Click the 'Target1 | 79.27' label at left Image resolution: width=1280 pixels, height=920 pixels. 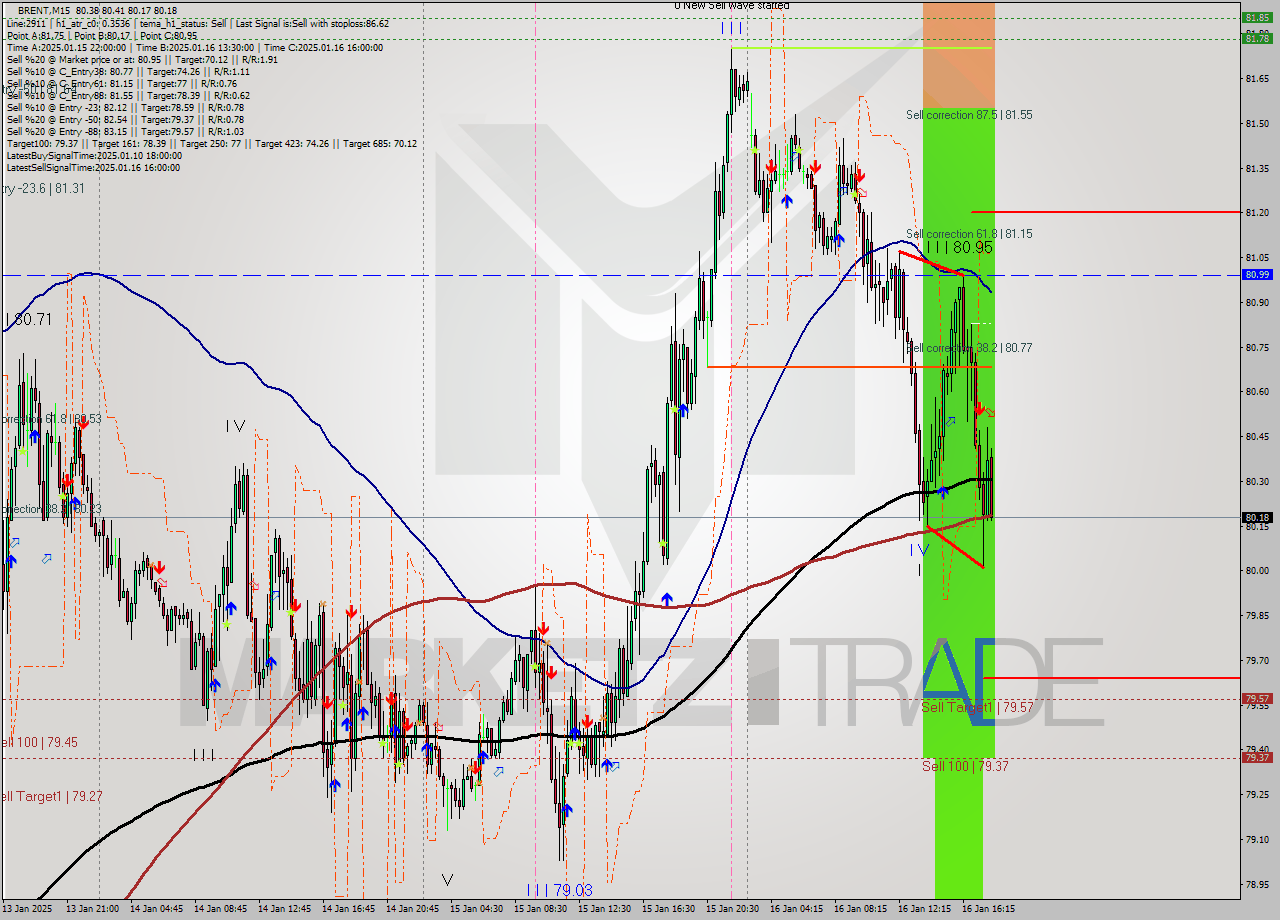pyautogui.click(x=51, y=796)
